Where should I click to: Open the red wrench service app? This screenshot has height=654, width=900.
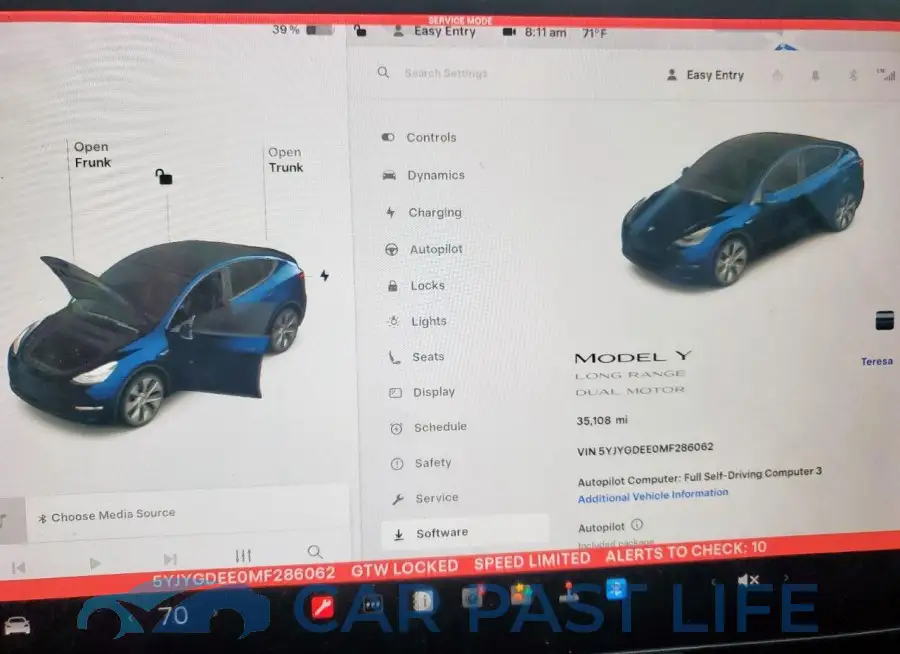[321, 607]
